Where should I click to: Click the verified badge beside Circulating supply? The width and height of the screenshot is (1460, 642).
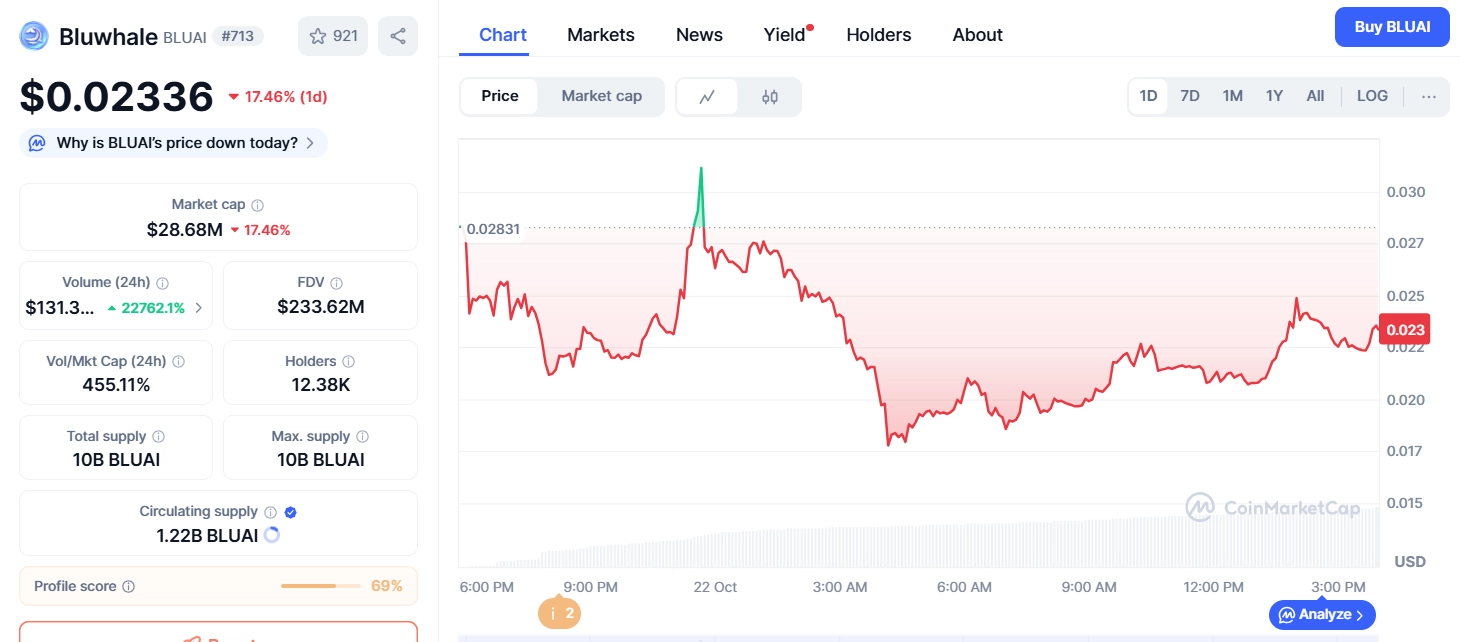[290, 510]
